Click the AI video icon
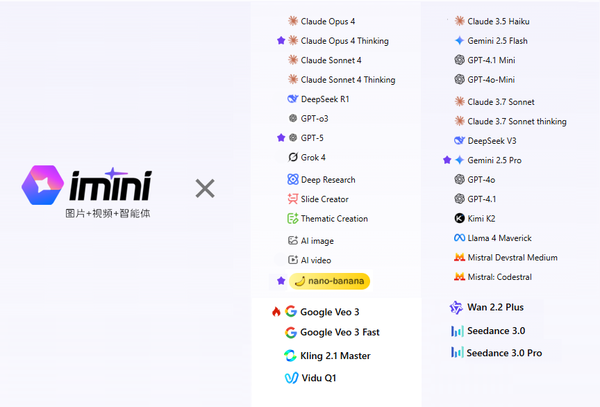 [293, 260]
